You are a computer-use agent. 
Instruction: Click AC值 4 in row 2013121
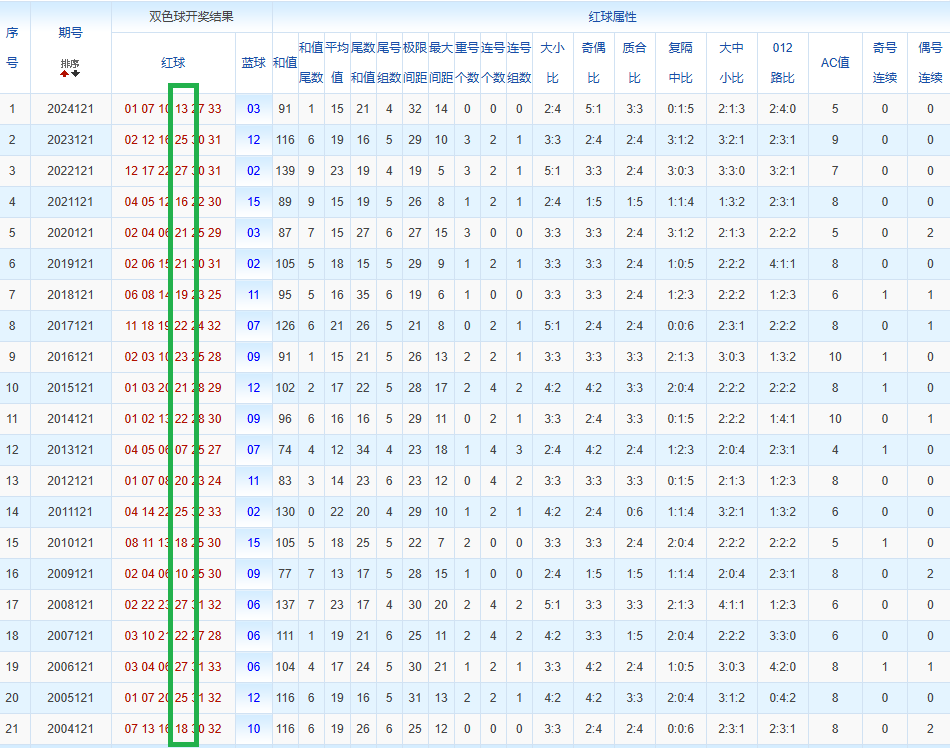(835, 450)
